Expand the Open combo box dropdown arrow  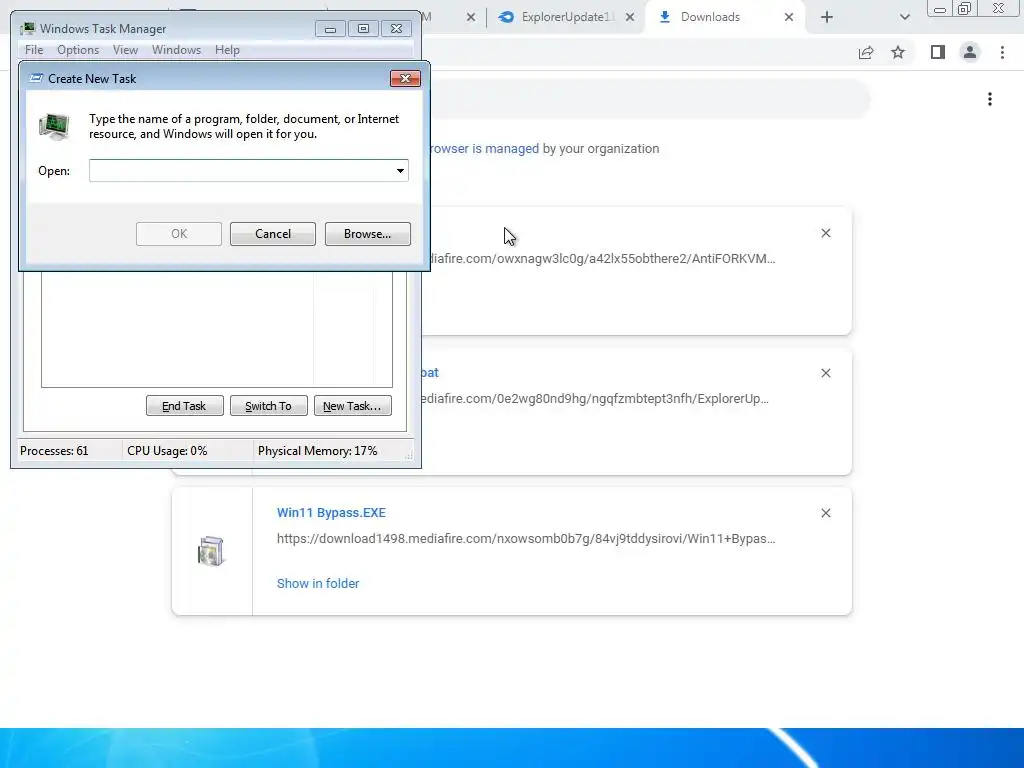pos(400,170)
